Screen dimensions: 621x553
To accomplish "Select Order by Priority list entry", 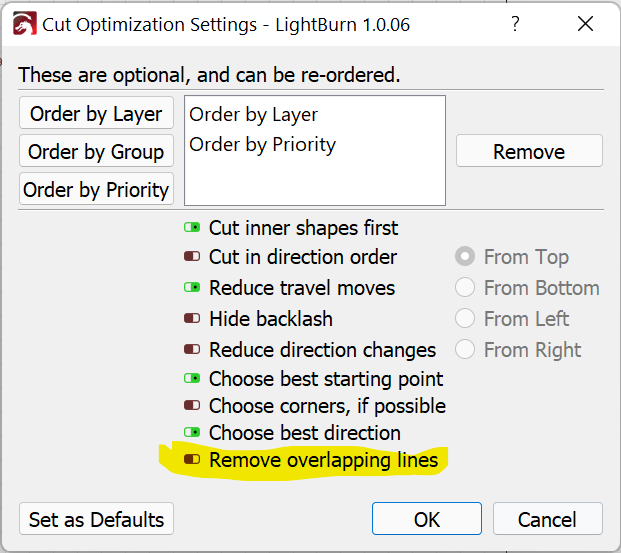I will click(263, 145).
